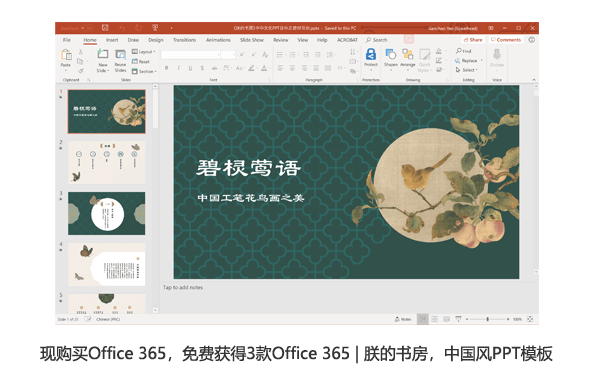
Task: Click the Reset slide button
Action: [141, 61]
